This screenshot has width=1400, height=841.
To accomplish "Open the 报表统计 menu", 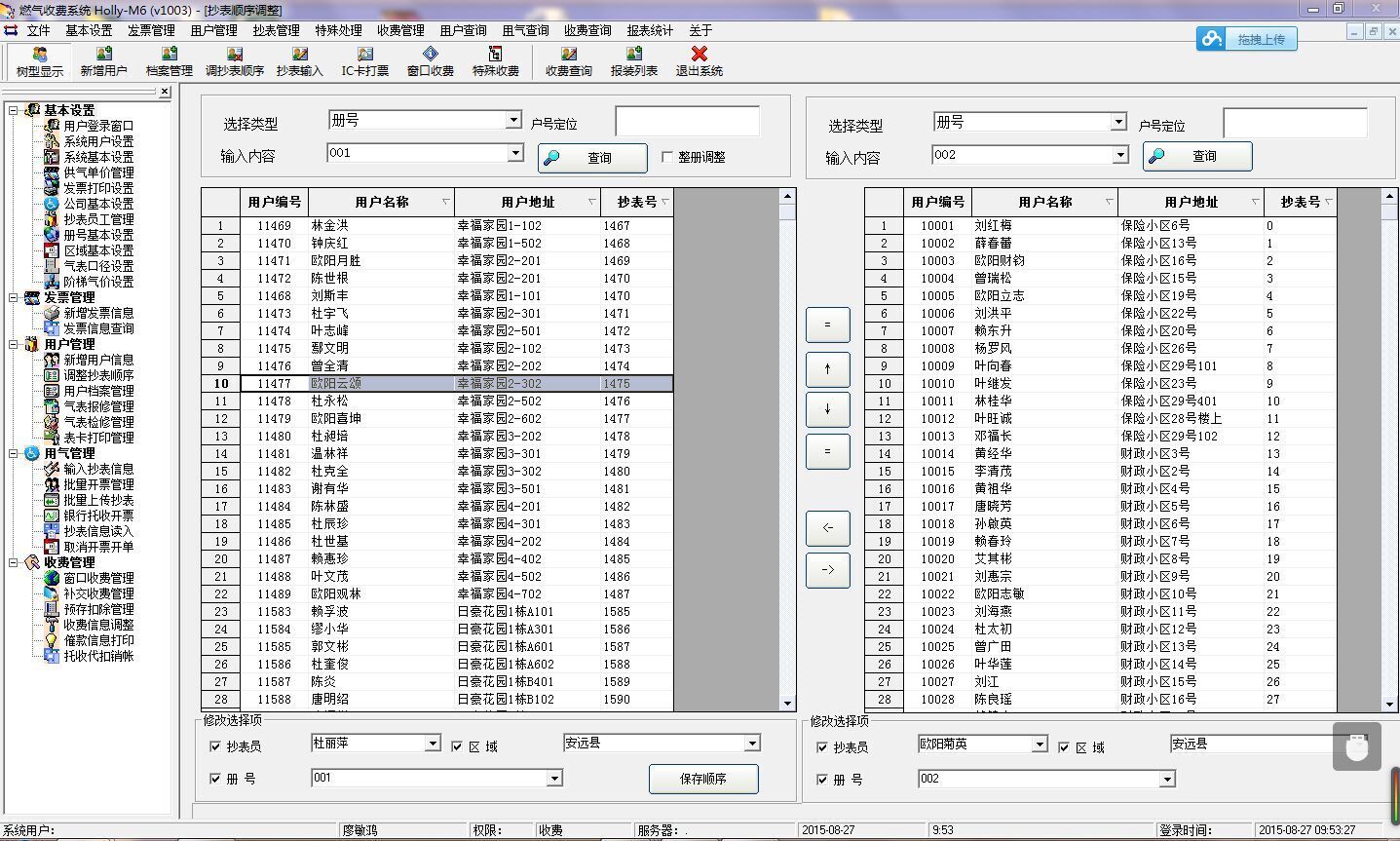I will point(650,30).
